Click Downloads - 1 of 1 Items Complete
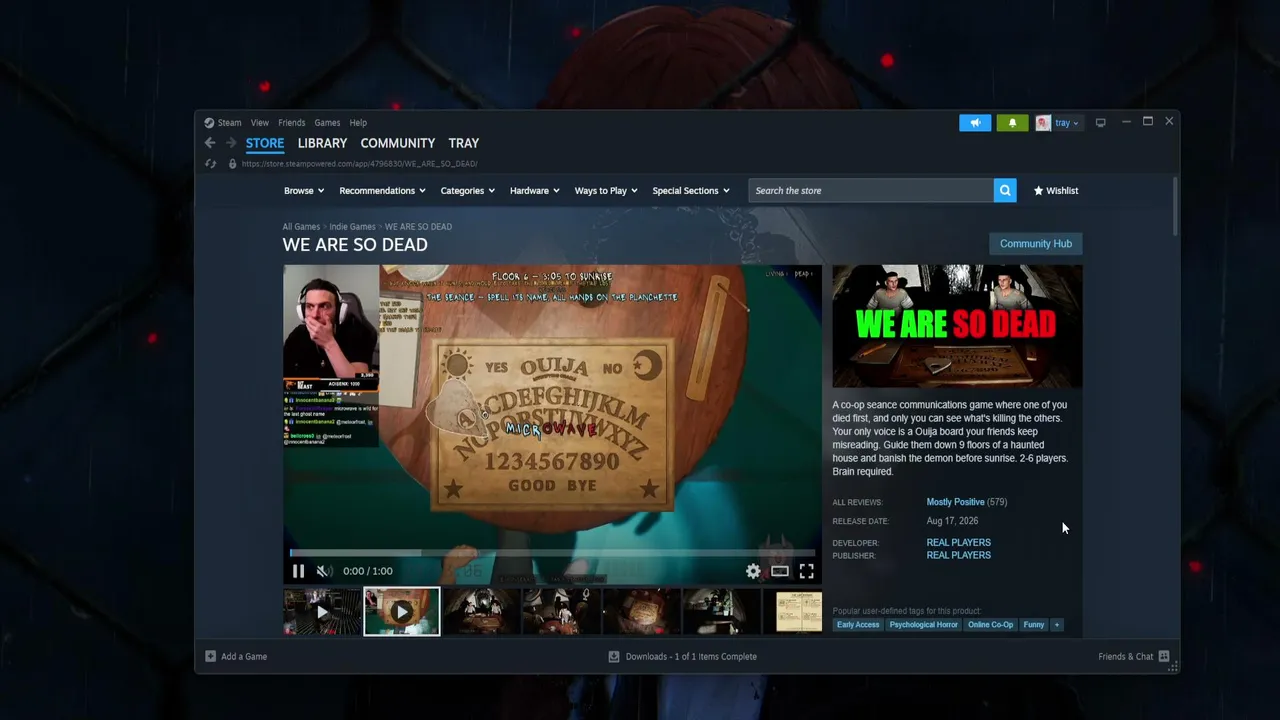This screenshot has height=720, width=1280. 691,657
